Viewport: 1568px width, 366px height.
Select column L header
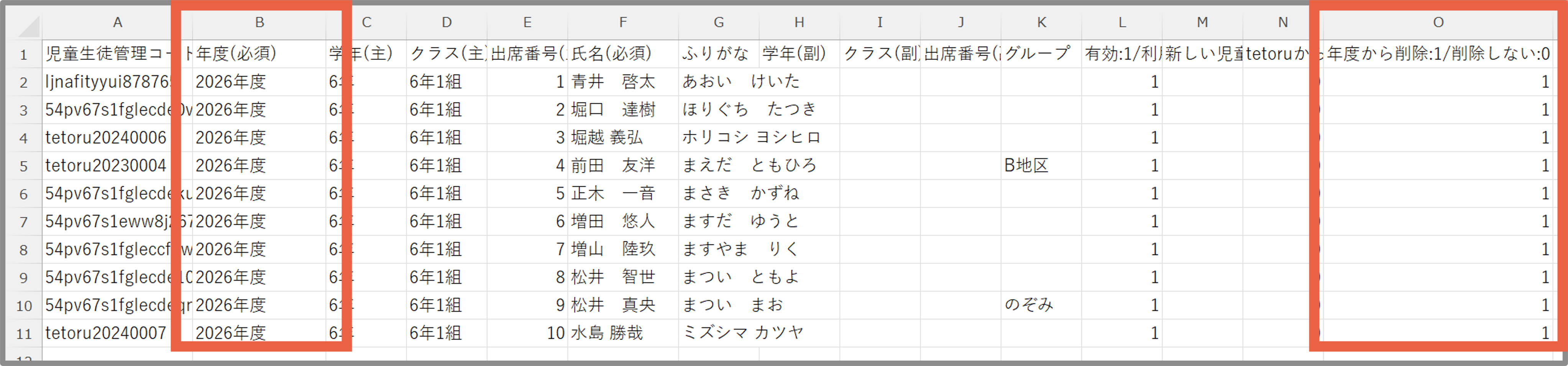click(x=1121, y=23)
